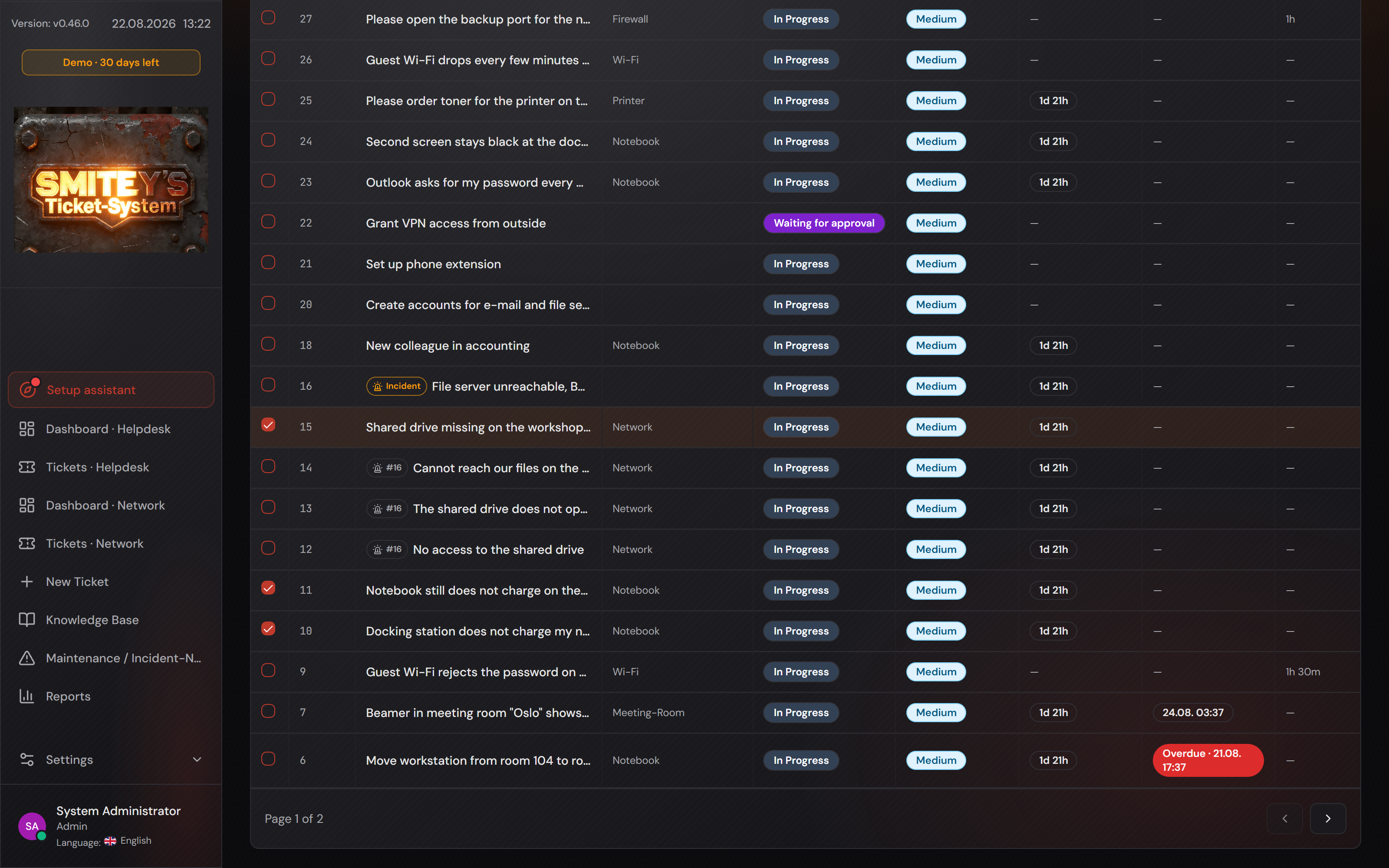Uncheck the checkbox for ticket 15

click(268, 425)
